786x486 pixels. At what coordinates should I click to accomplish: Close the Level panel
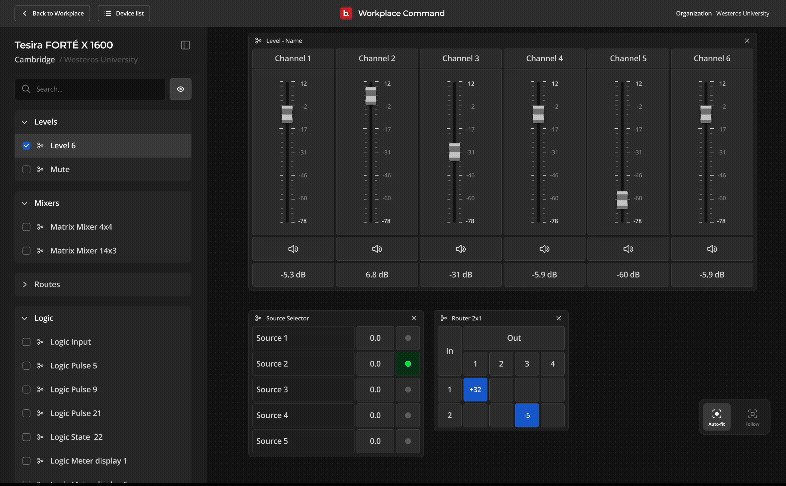(x=747, y=41)
